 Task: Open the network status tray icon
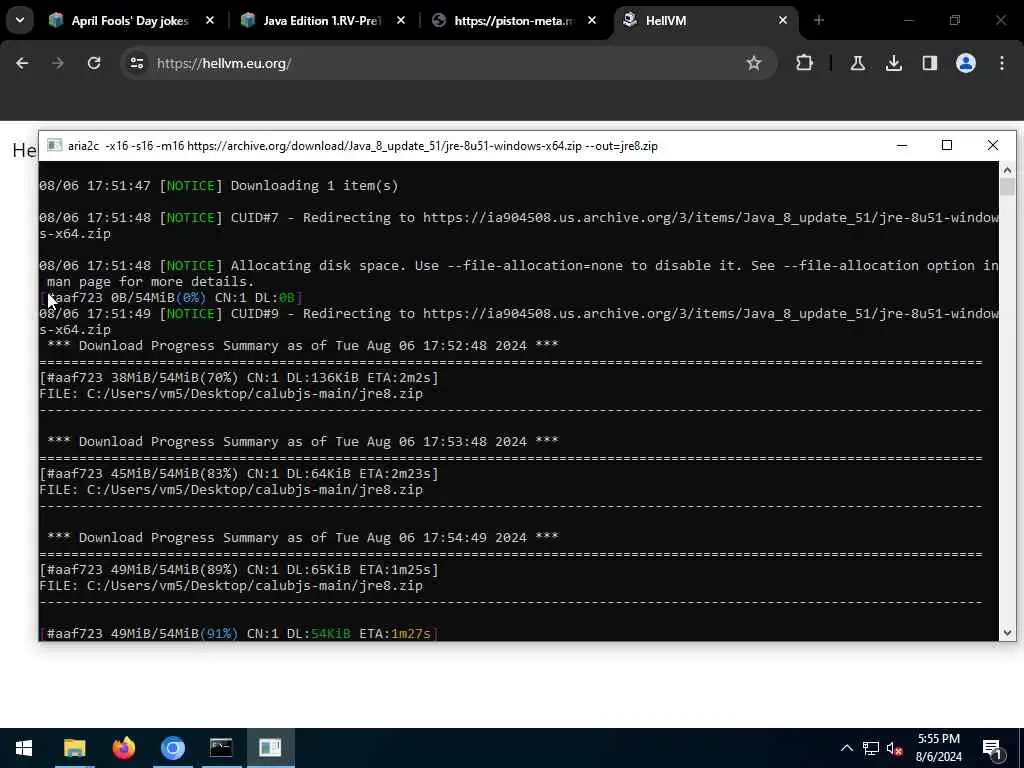(871, 748)
